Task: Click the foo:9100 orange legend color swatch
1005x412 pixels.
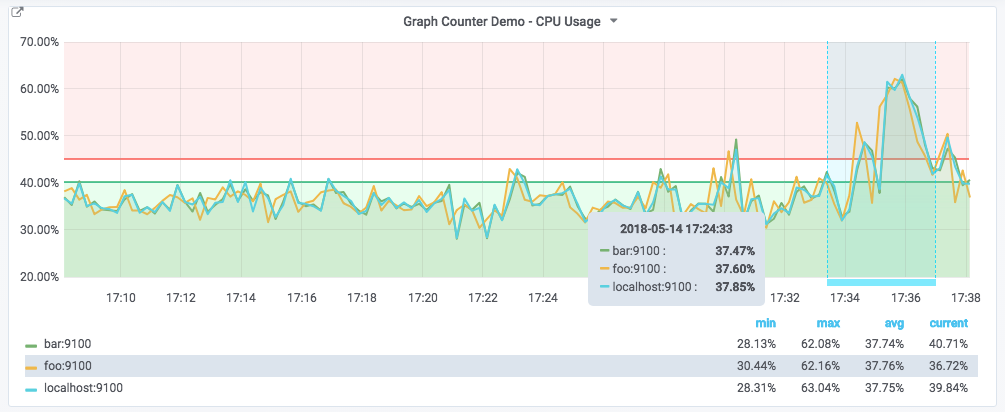Action: (32, 366)
